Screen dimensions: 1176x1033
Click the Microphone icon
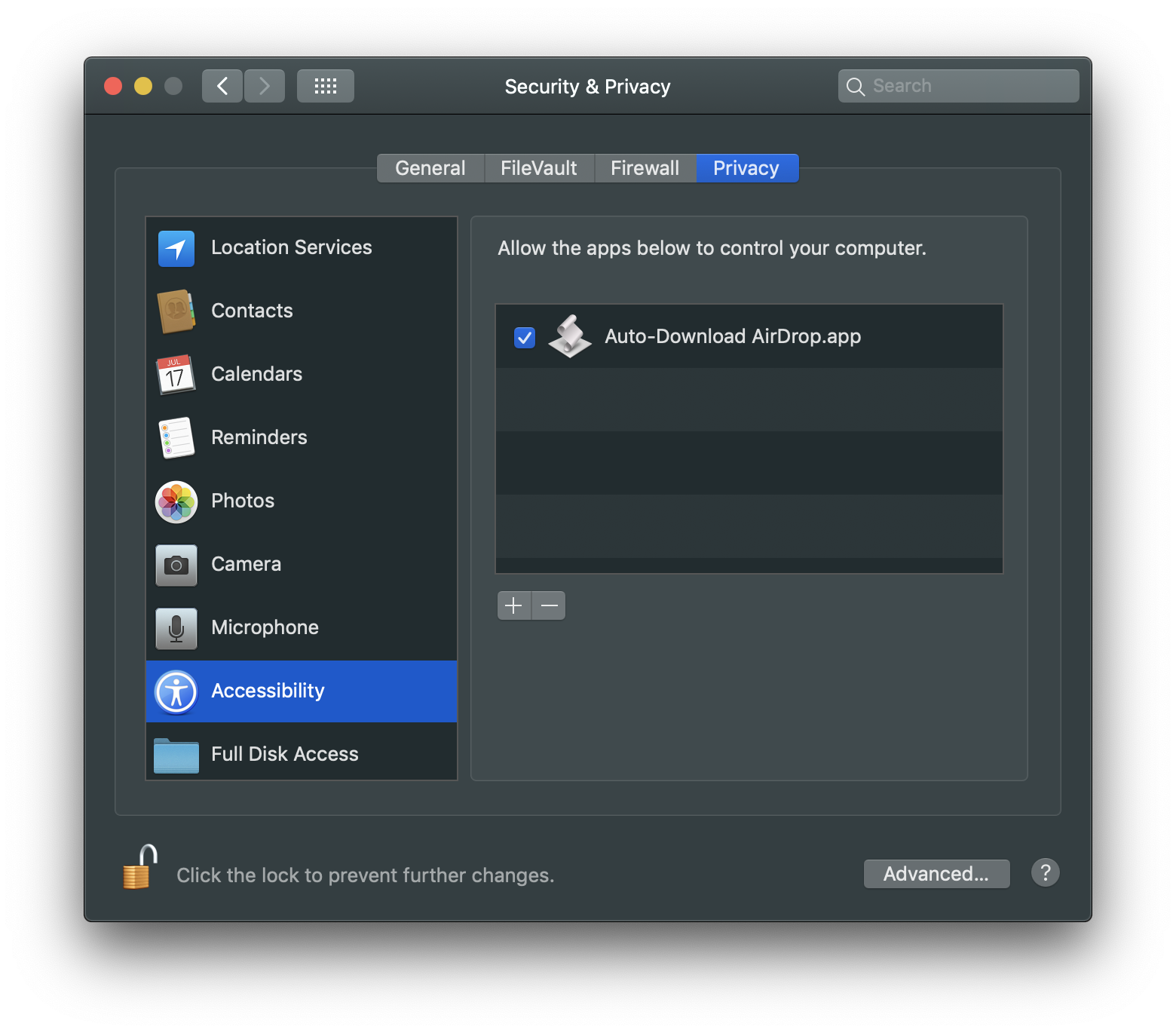coord(176,628)
